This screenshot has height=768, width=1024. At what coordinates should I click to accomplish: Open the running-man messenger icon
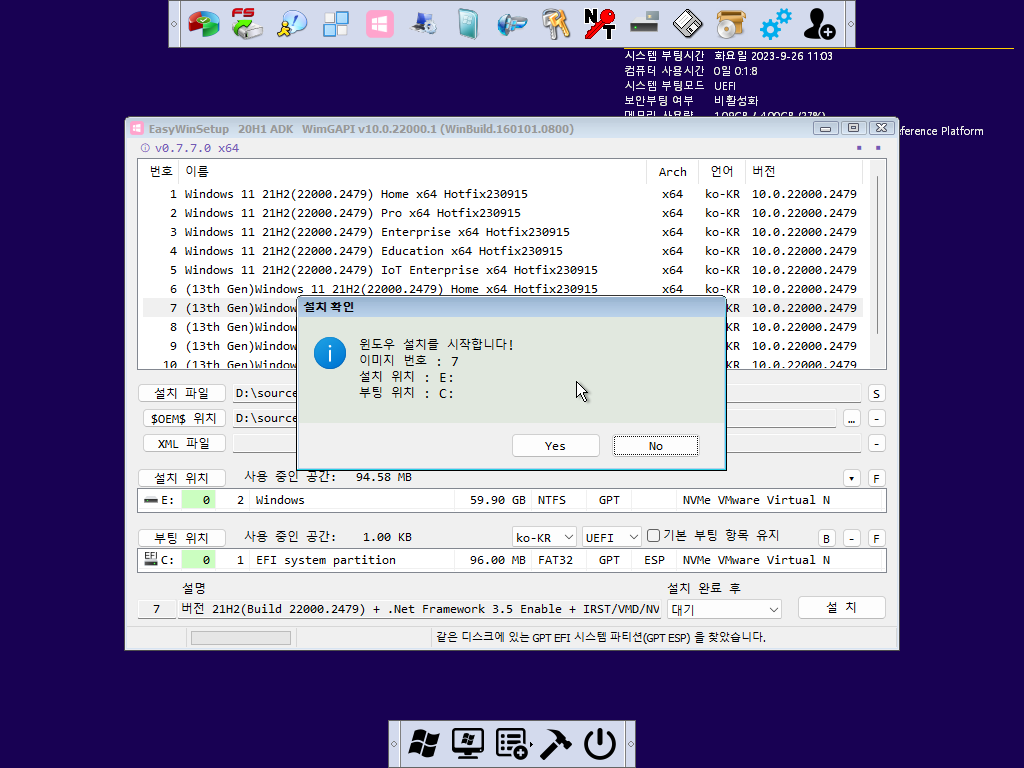(291, 24)
